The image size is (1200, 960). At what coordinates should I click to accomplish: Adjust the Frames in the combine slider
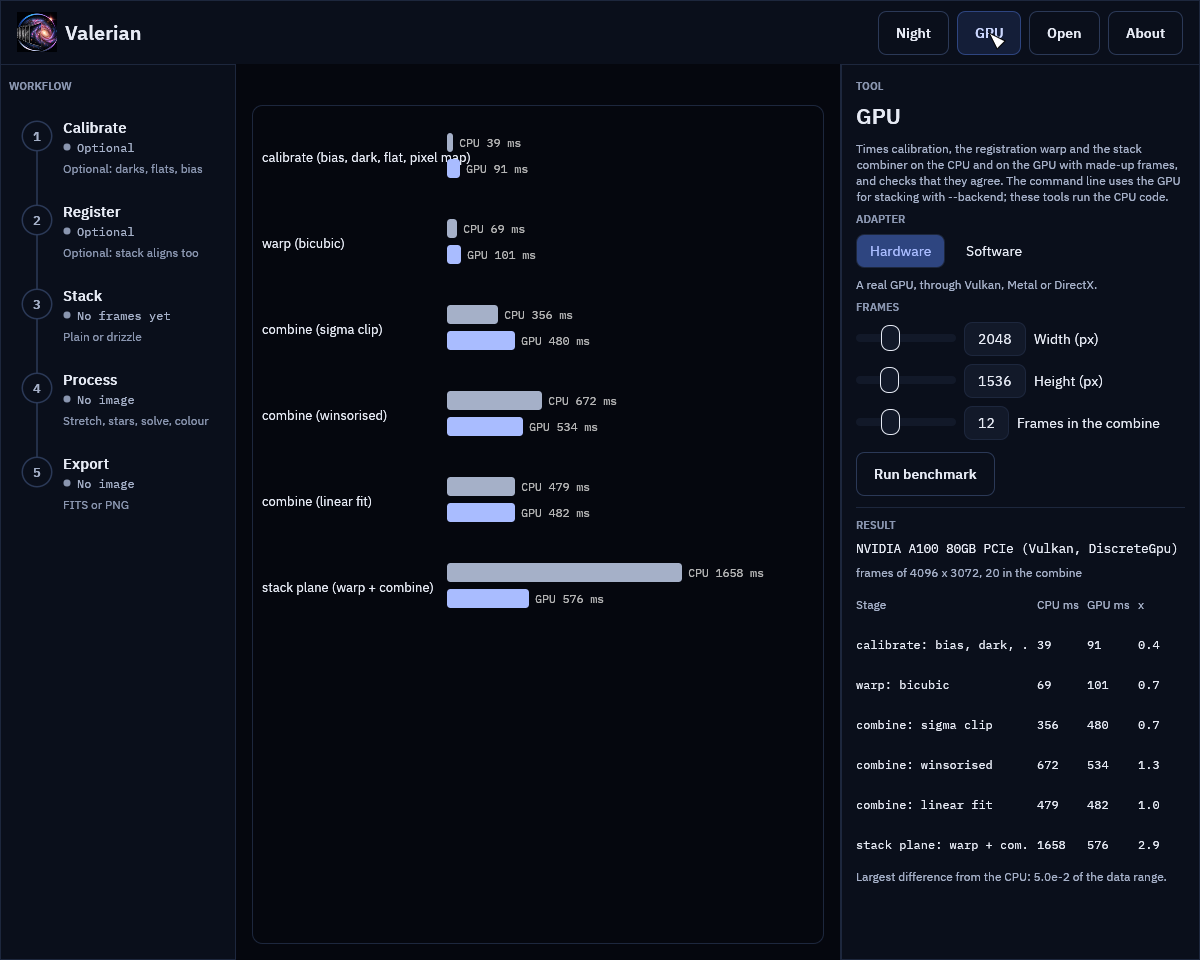906,423
